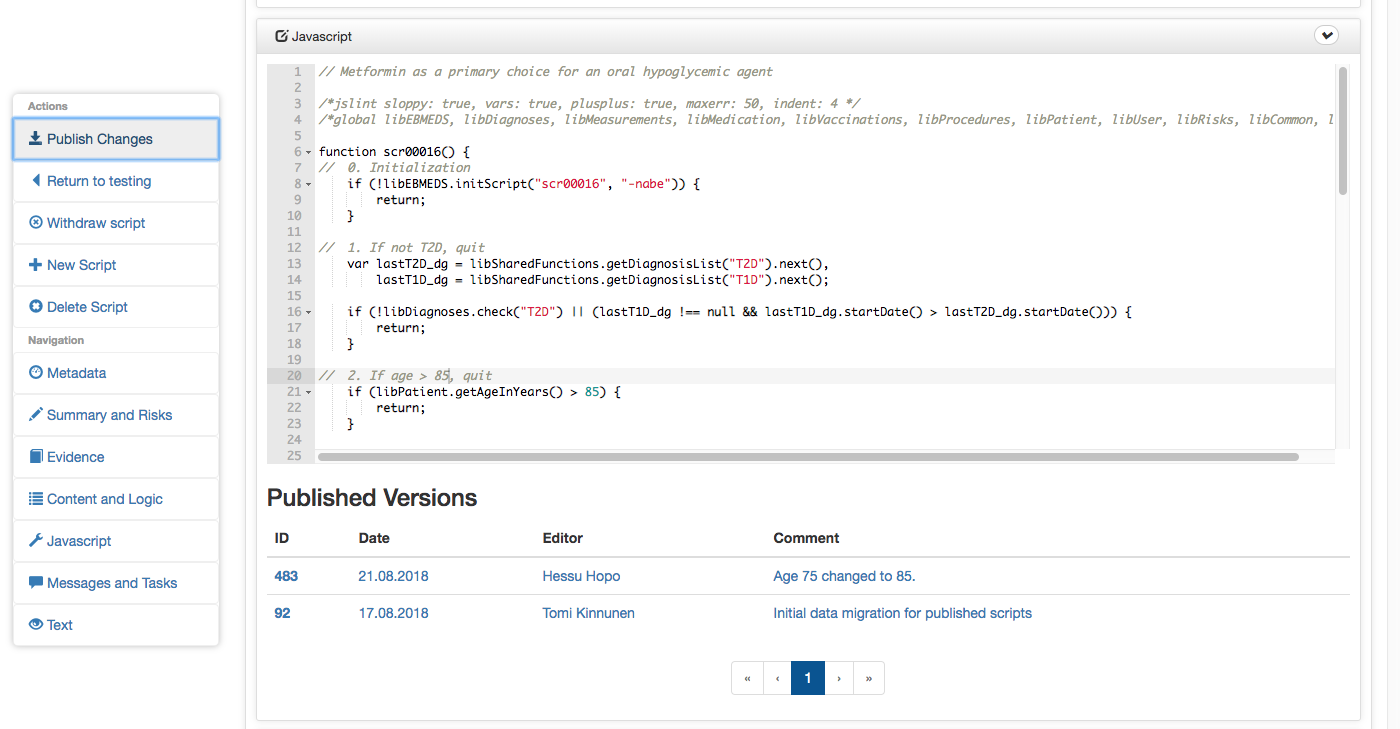Click the Evidence book icon

[36, 457]
